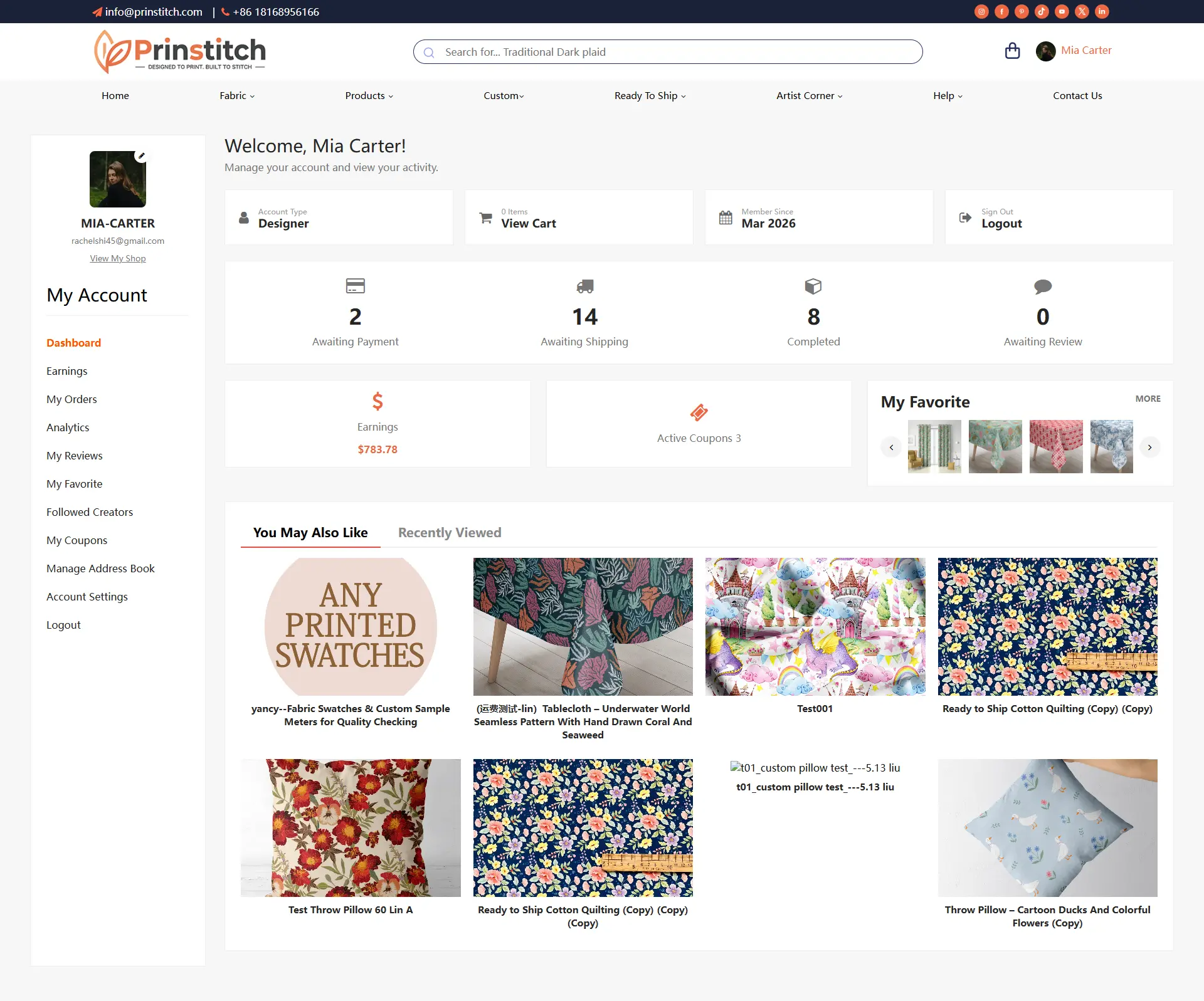1204x1001 pixels.
Task: Open the shopping bag cart icon
Action: [x=1012, y=51]
